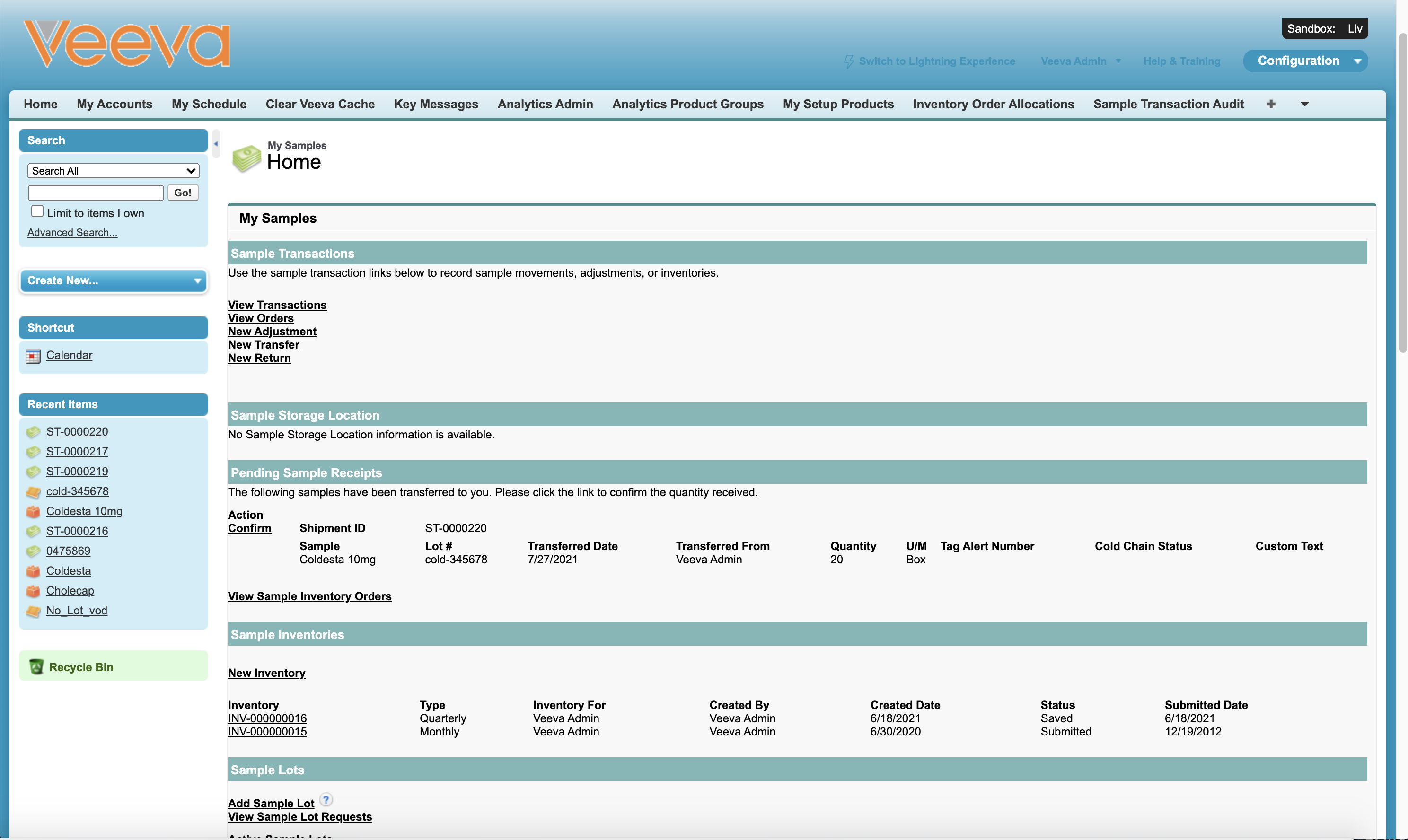The height and width of the screenshot is (840, 1408).
Task: Confirm the pending sample receipt
Action: 250,528
